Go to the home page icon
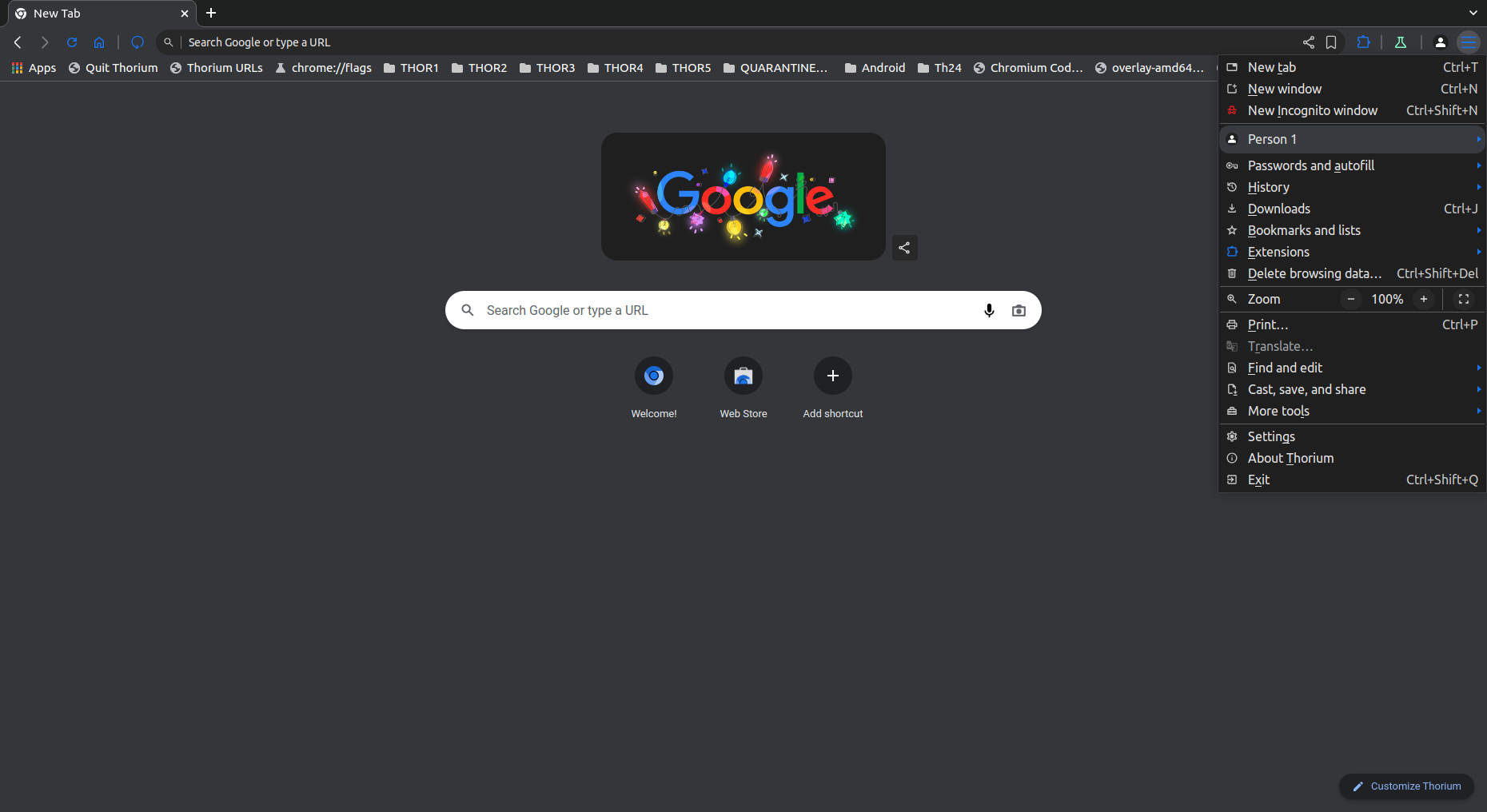 99,42
